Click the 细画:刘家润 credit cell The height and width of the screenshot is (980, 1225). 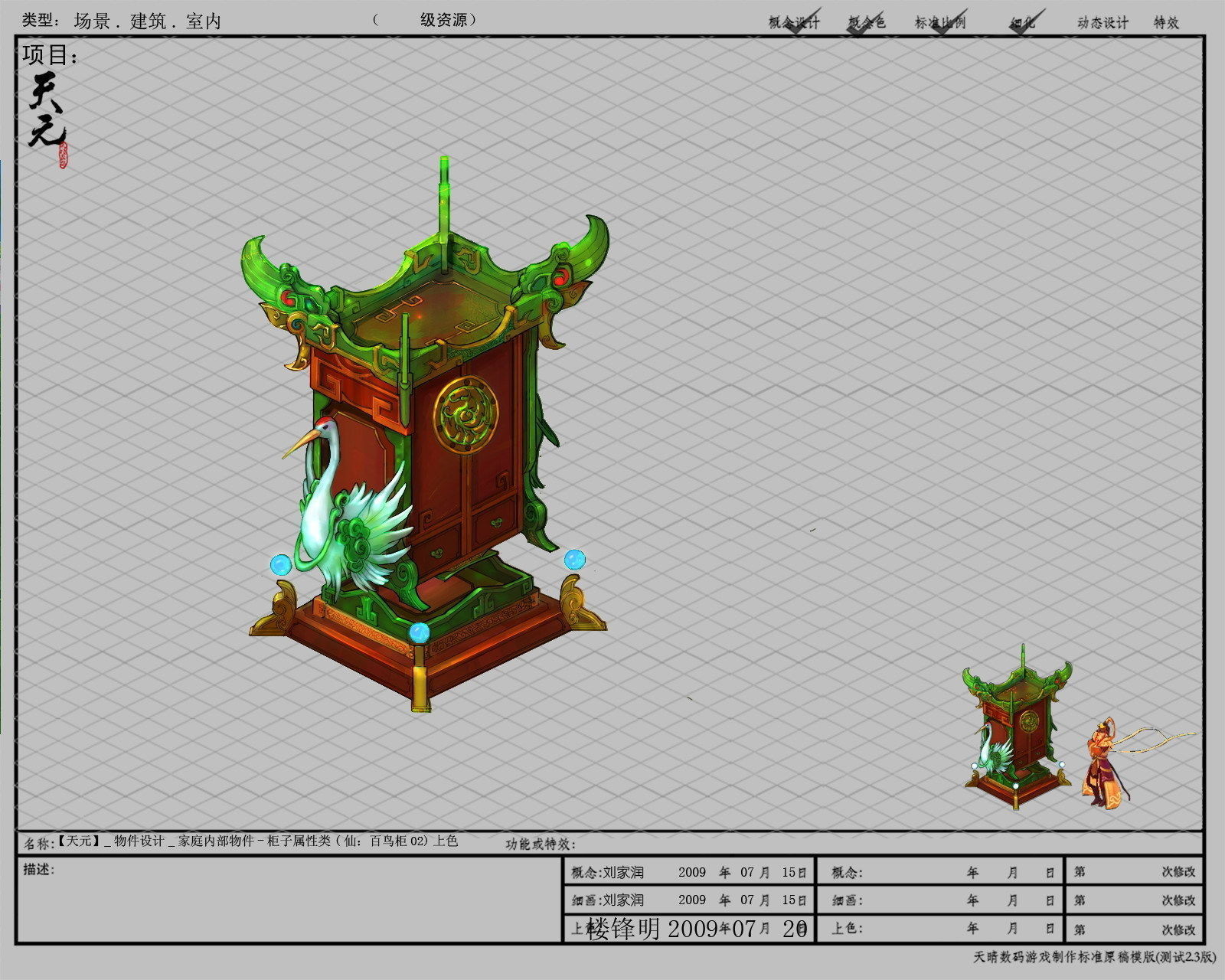pos(688,900)
